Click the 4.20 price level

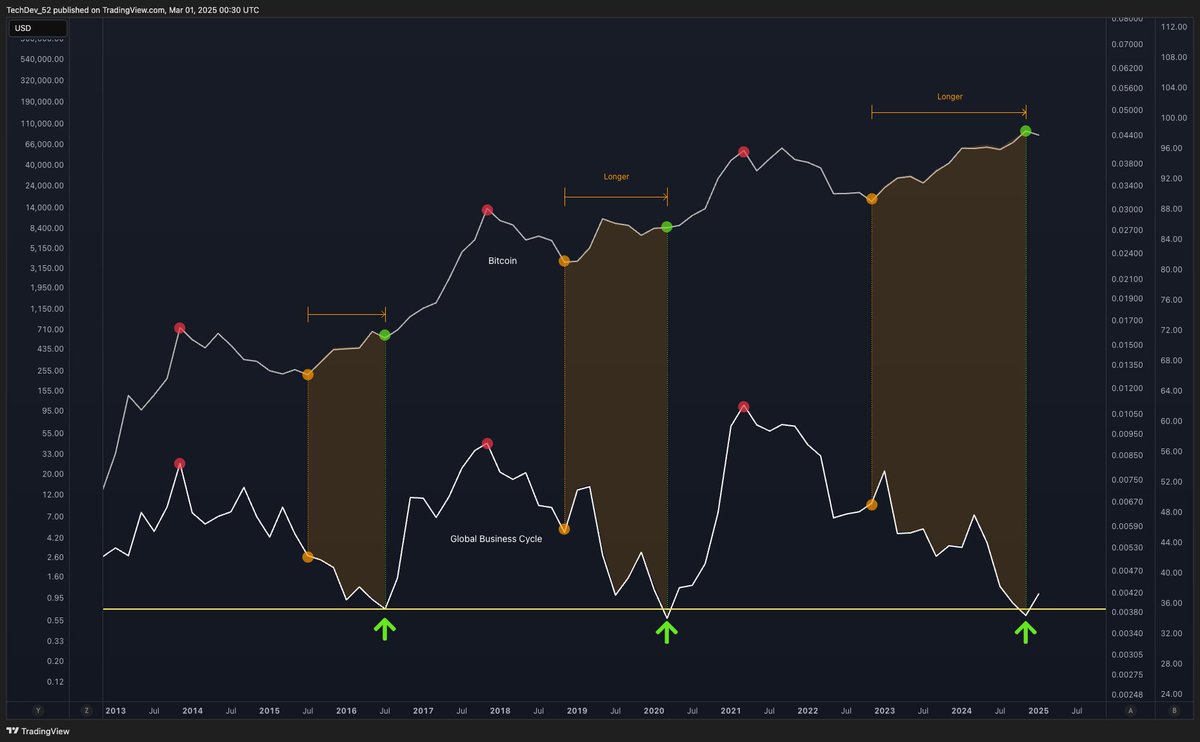[x=54, y=537]
